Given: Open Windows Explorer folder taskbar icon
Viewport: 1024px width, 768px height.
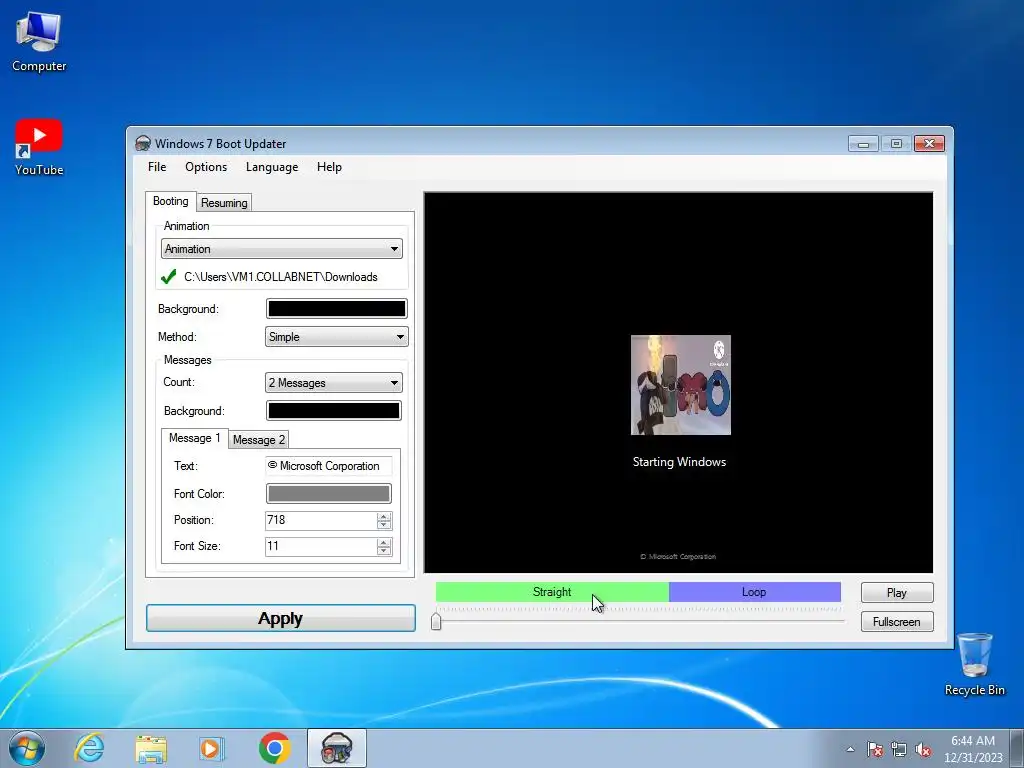Looking at the screenshot, I should point(151,748).
